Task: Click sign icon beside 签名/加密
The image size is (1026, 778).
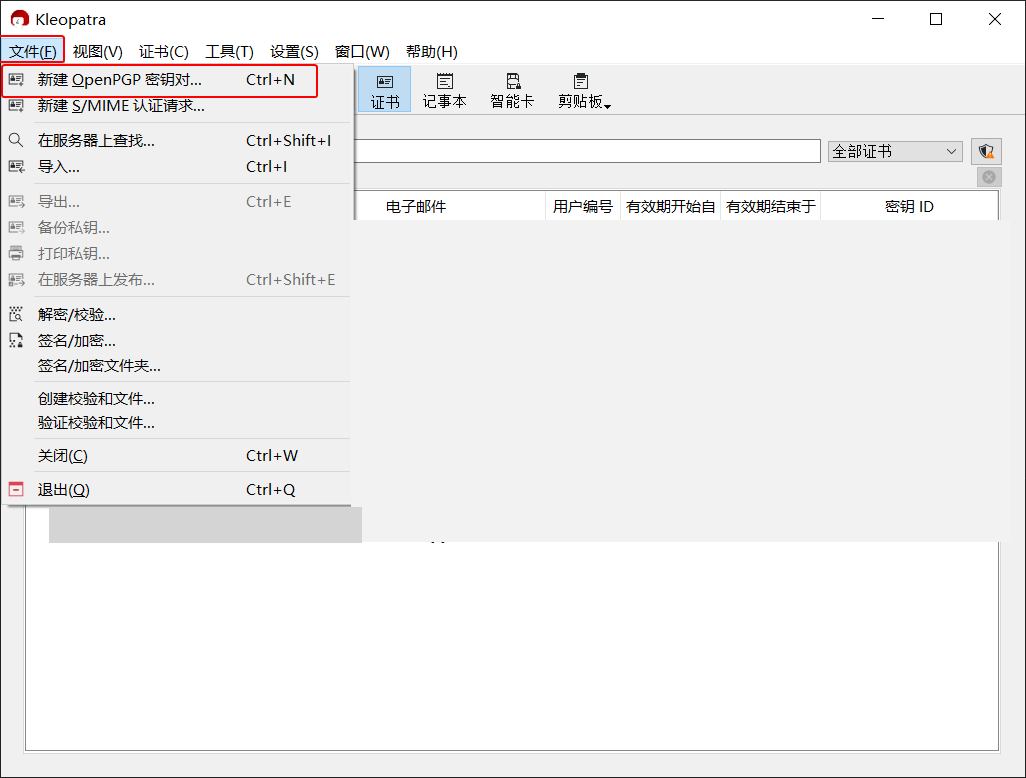Action: coord(16,340)
